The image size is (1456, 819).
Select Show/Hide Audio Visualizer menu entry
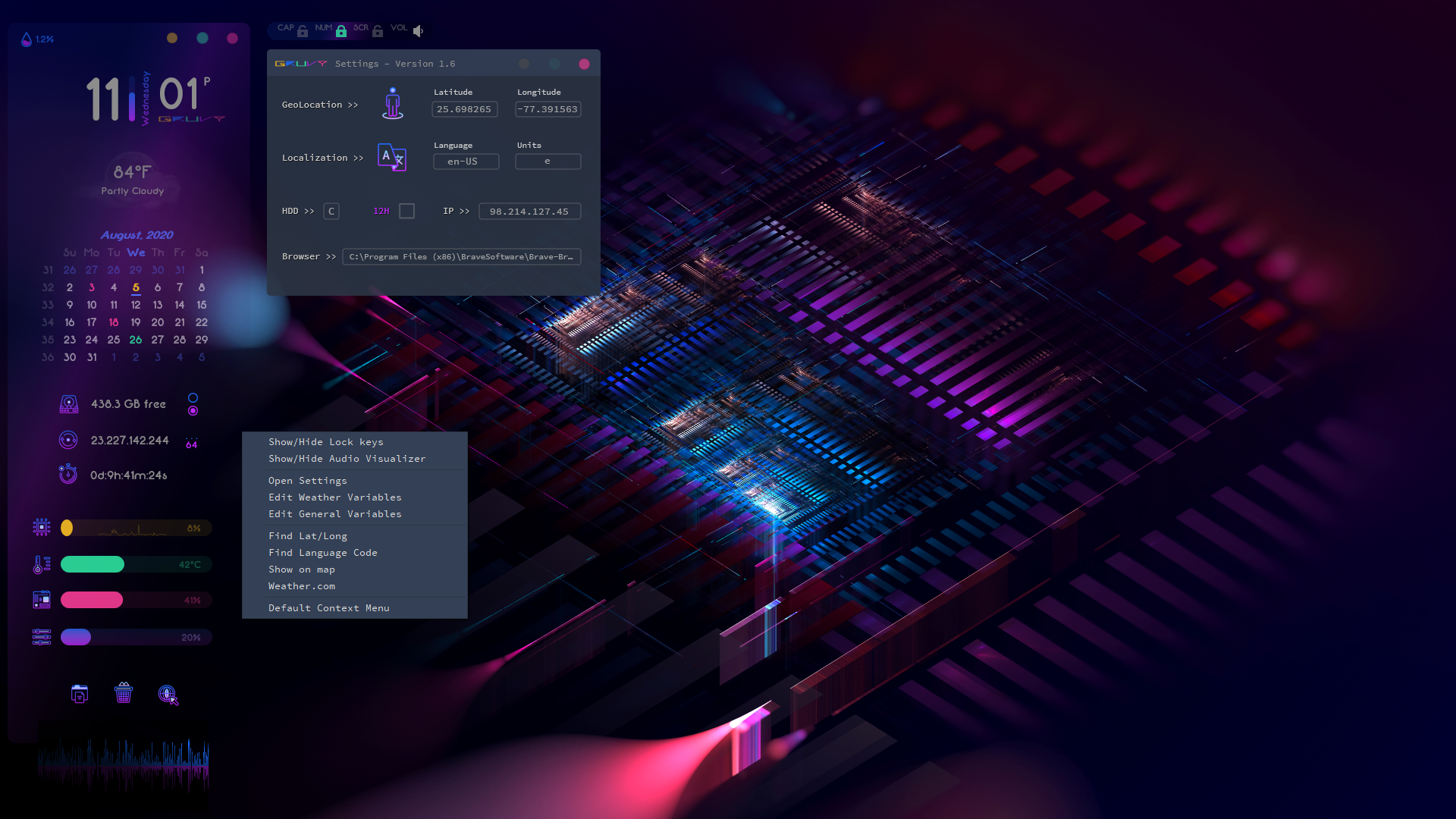tap(347, 459)
